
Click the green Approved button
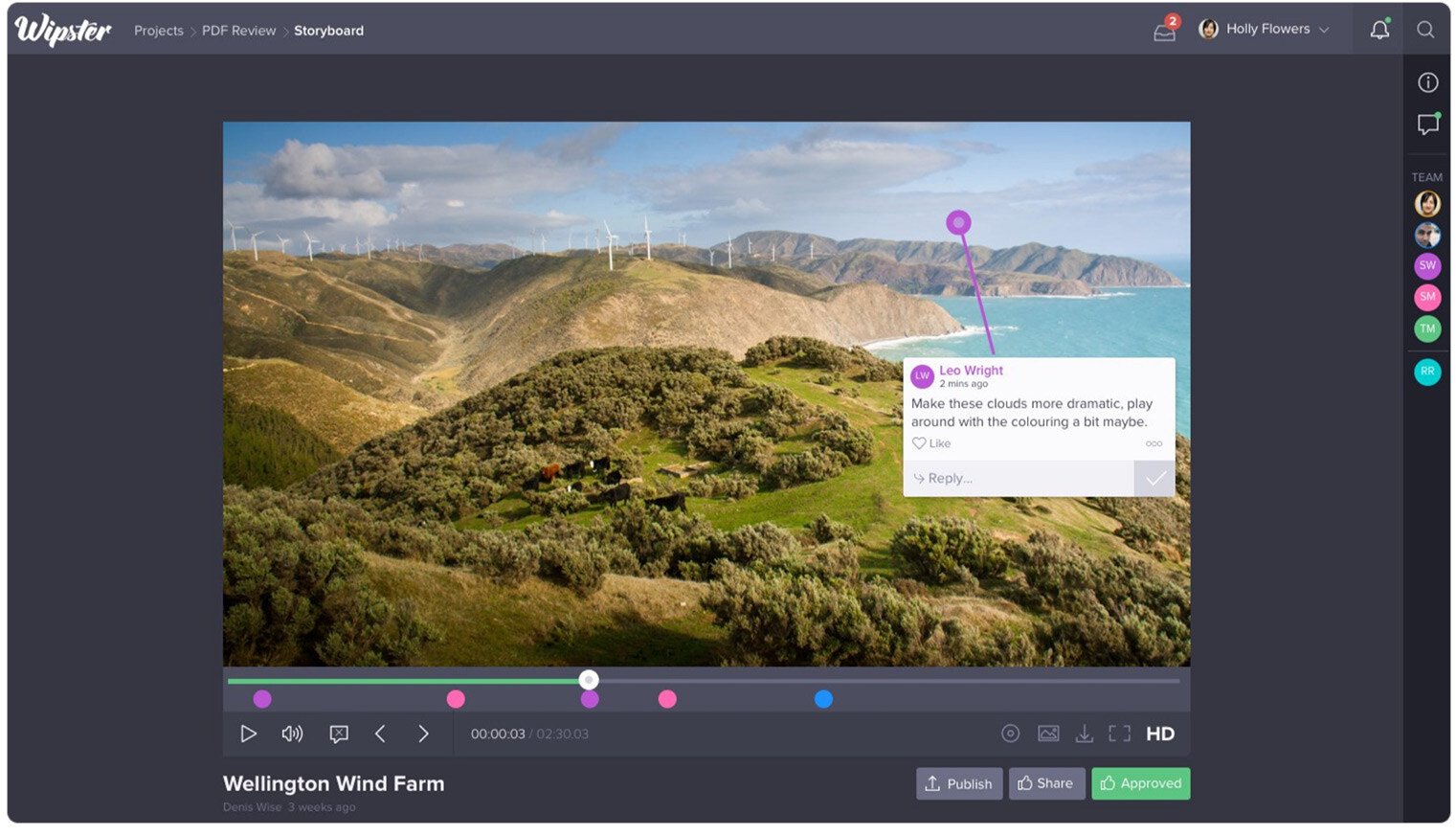tap(1140, 783)
